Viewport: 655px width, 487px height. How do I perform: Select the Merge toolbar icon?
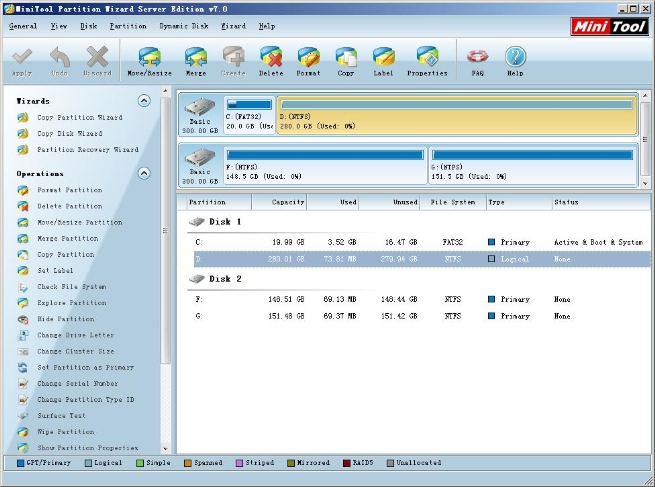point(195,57)
